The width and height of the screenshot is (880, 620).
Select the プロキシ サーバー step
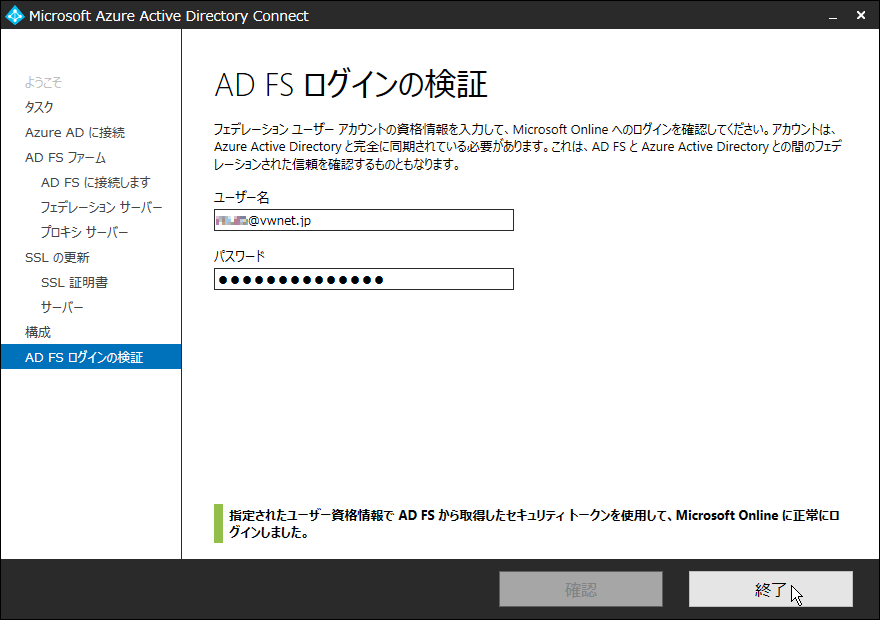coord(84,232)
